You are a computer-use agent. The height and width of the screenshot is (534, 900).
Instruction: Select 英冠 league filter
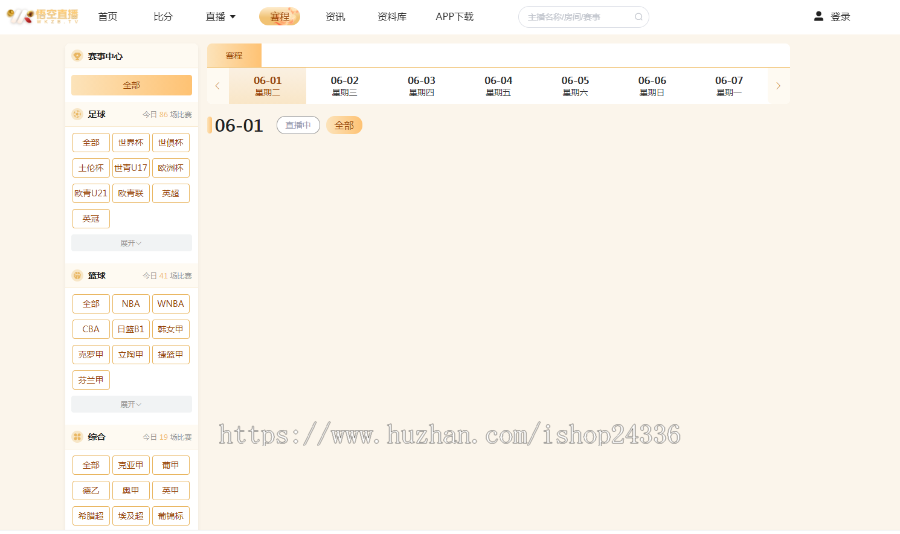91,219
